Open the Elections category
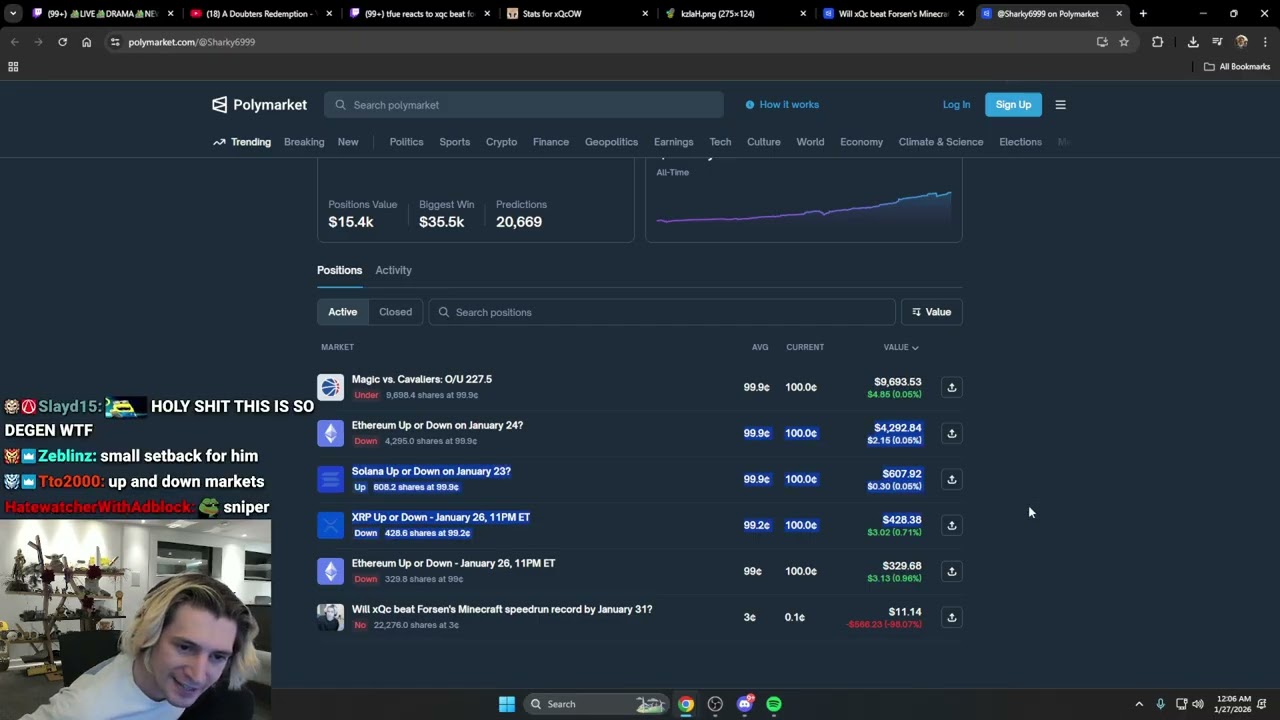The image size is (1280, 720). pyautogui.click(x=1020, y=142)
